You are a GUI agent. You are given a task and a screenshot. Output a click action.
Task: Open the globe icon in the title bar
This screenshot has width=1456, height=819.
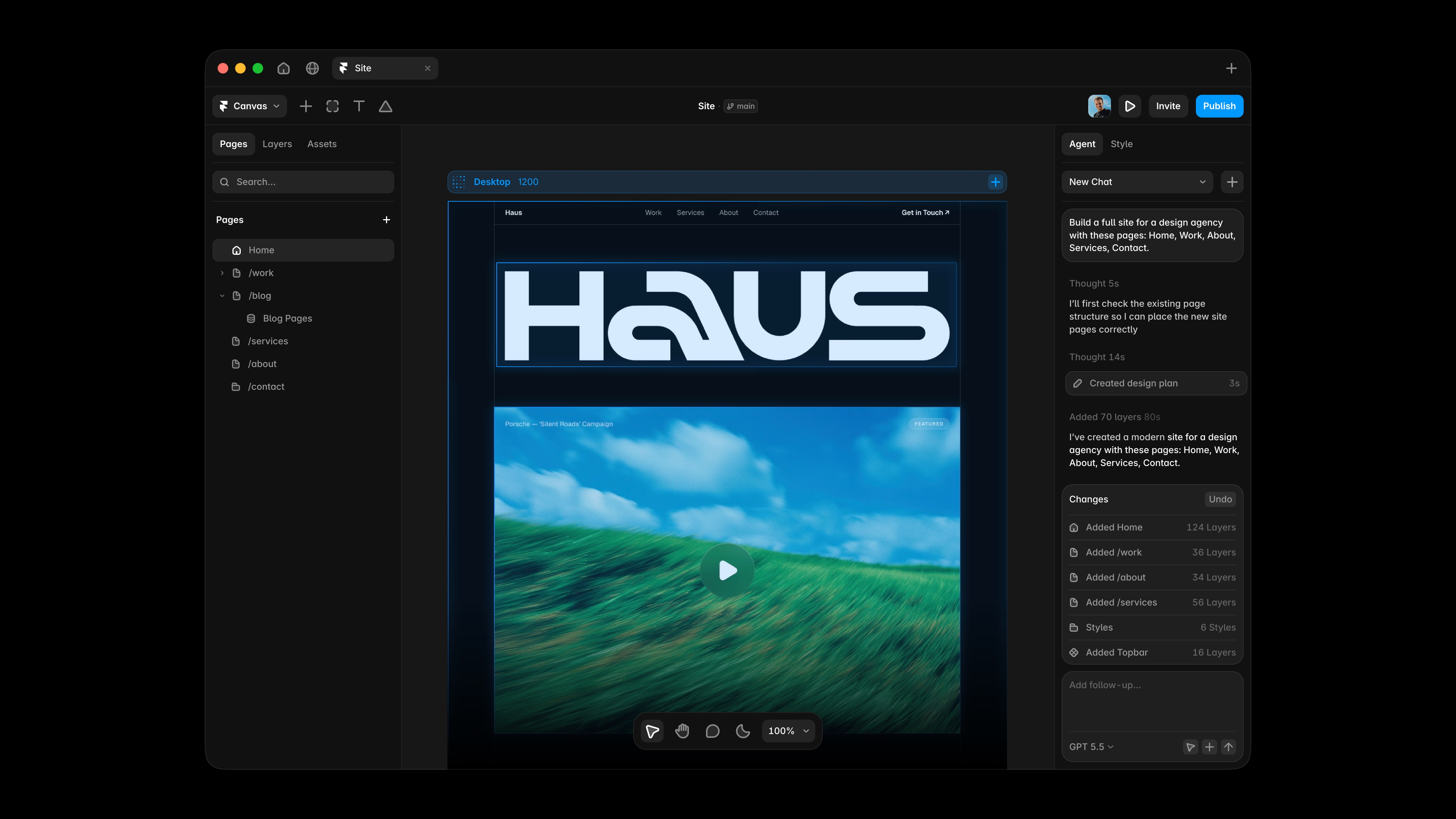tap(312, 68)
